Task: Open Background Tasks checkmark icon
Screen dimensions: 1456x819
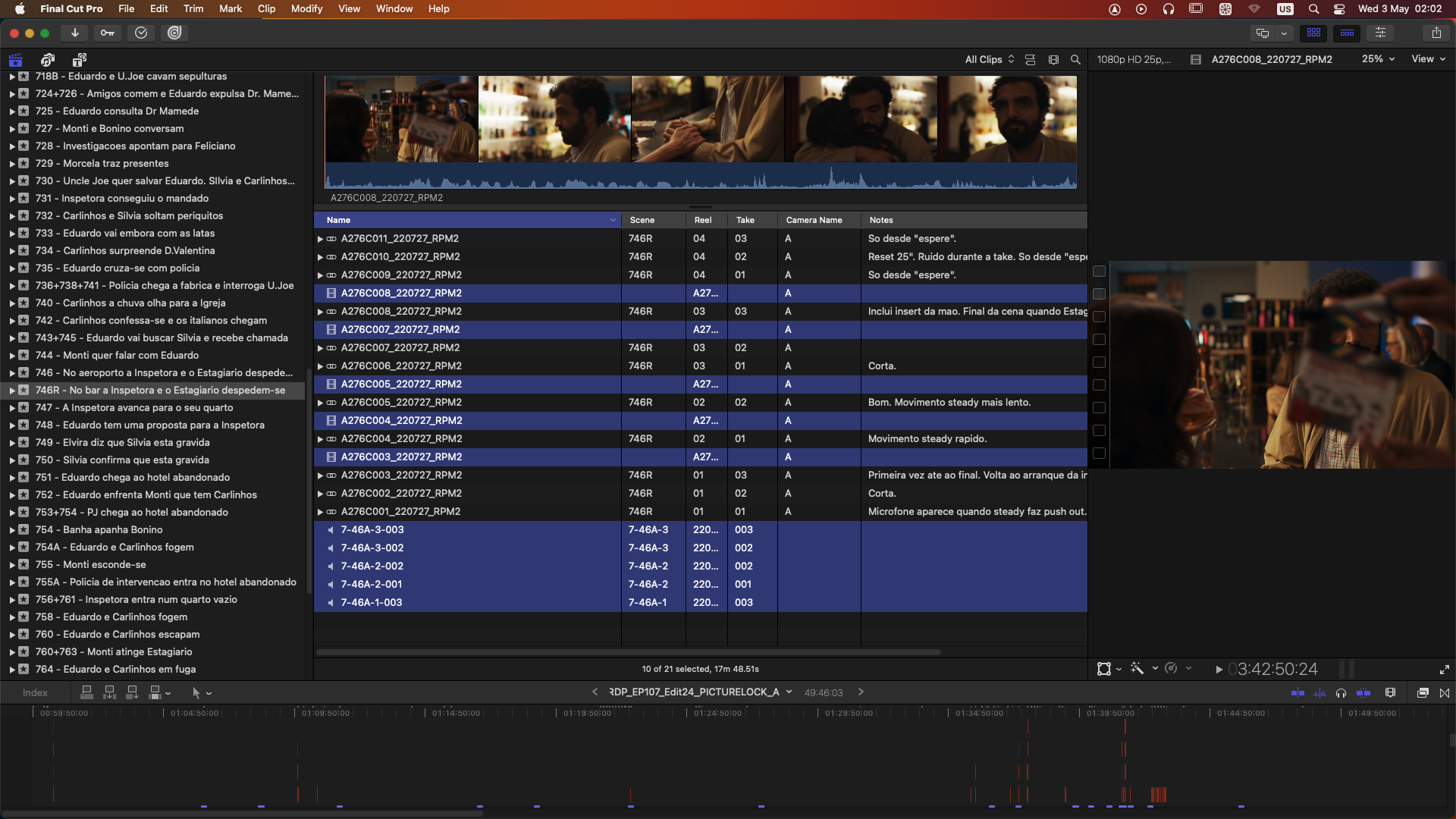Action: [141, 33]
